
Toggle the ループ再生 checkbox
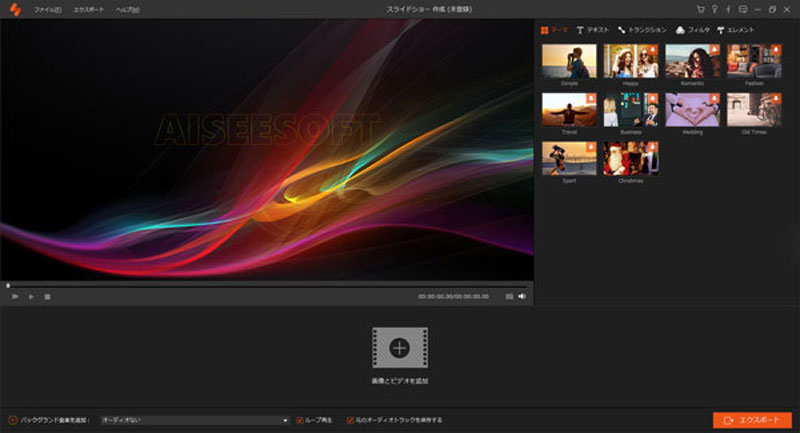(300, 420)
